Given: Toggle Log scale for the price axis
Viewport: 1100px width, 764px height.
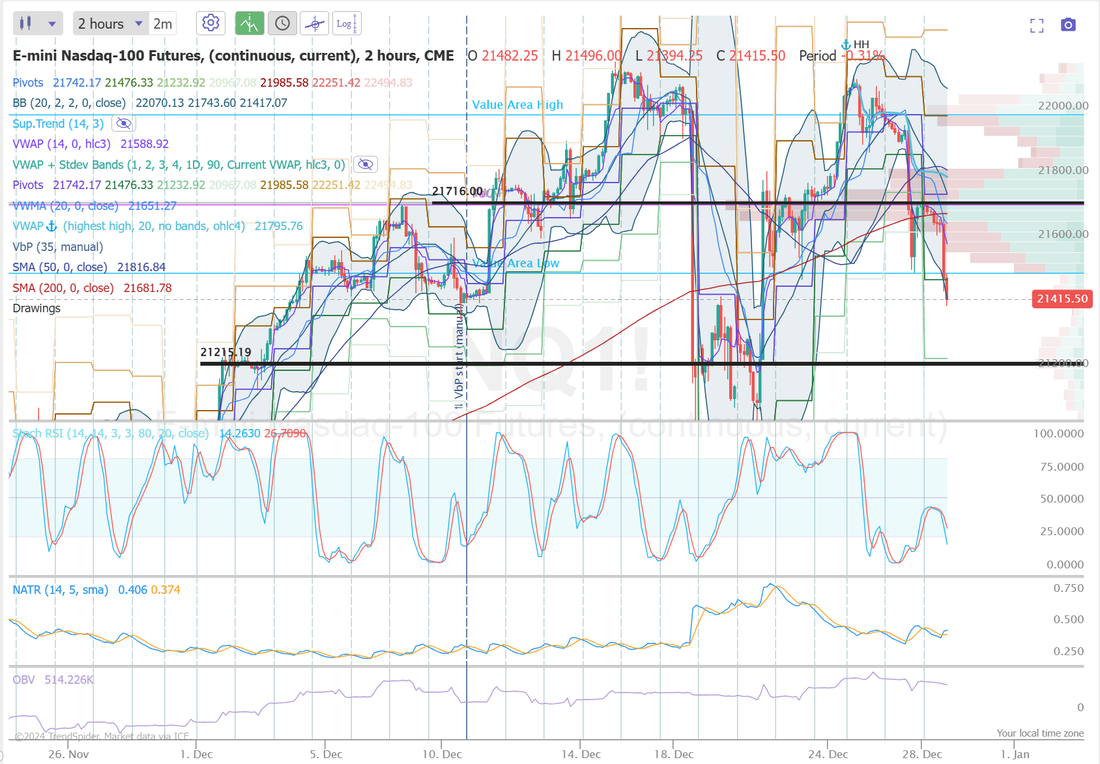Looking at the screenshot, I should [347, 23].
